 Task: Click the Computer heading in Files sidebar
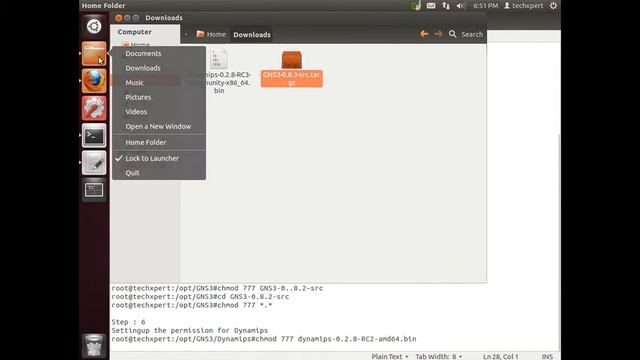click(134, 32)
